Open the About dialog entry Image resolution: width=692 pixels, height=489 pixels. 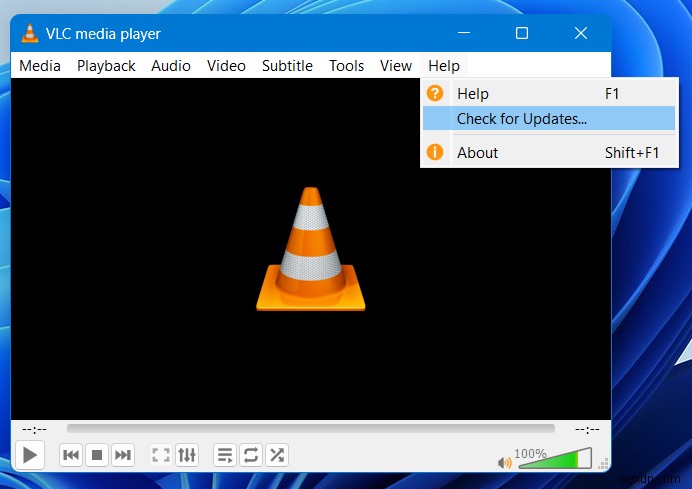[x=549, y=153]
